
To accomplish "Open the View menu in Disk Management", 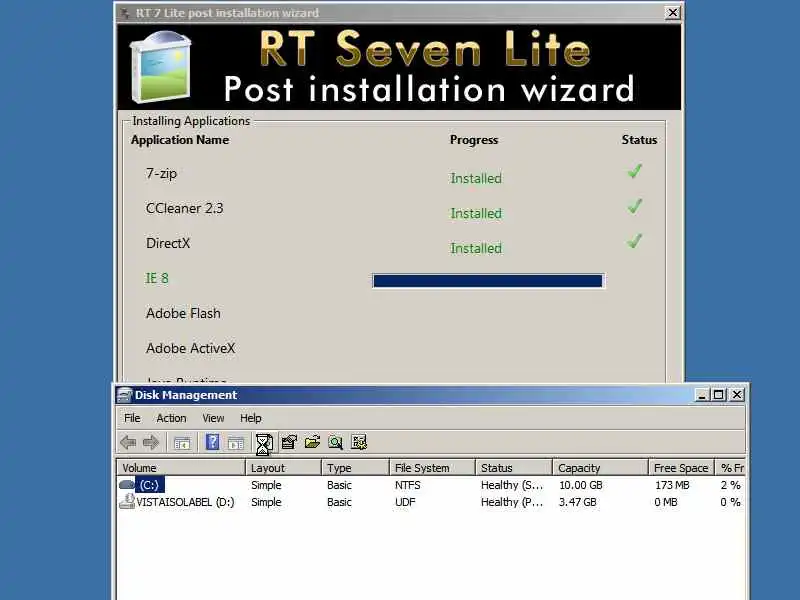I will [x=213, y=418].
